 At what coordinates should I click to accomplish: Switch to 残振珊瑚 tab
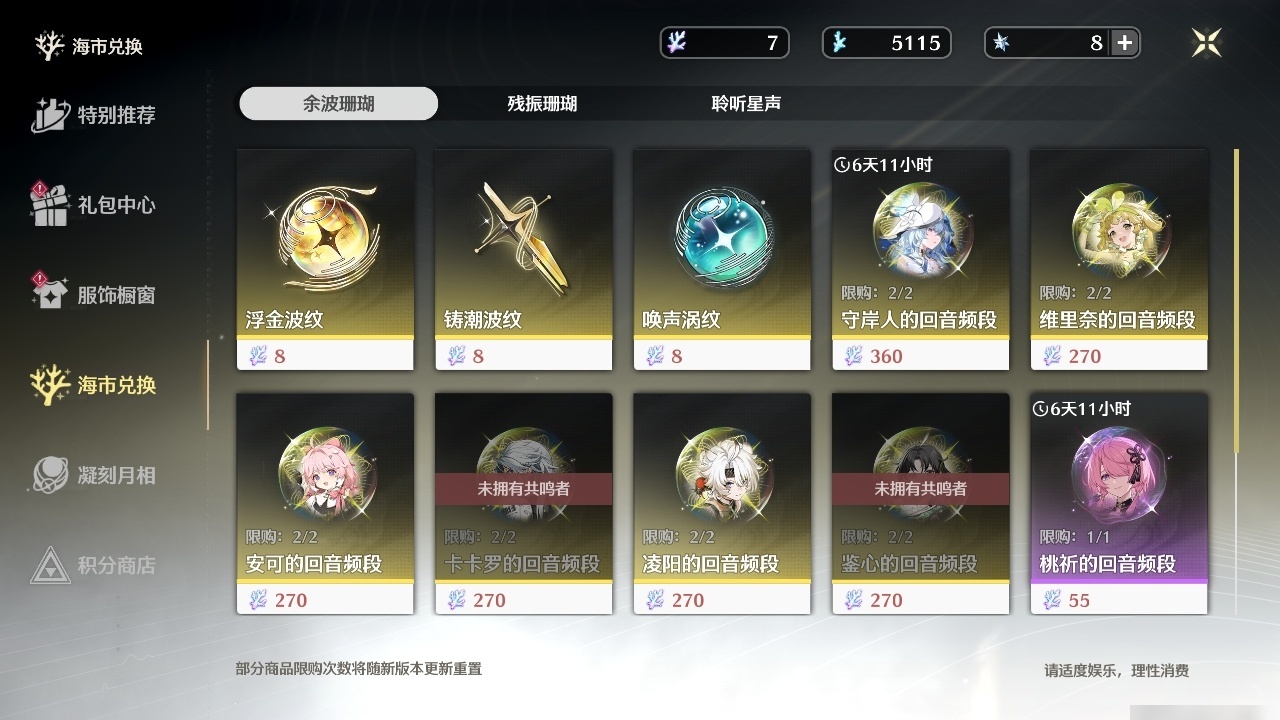click(542, 104)
